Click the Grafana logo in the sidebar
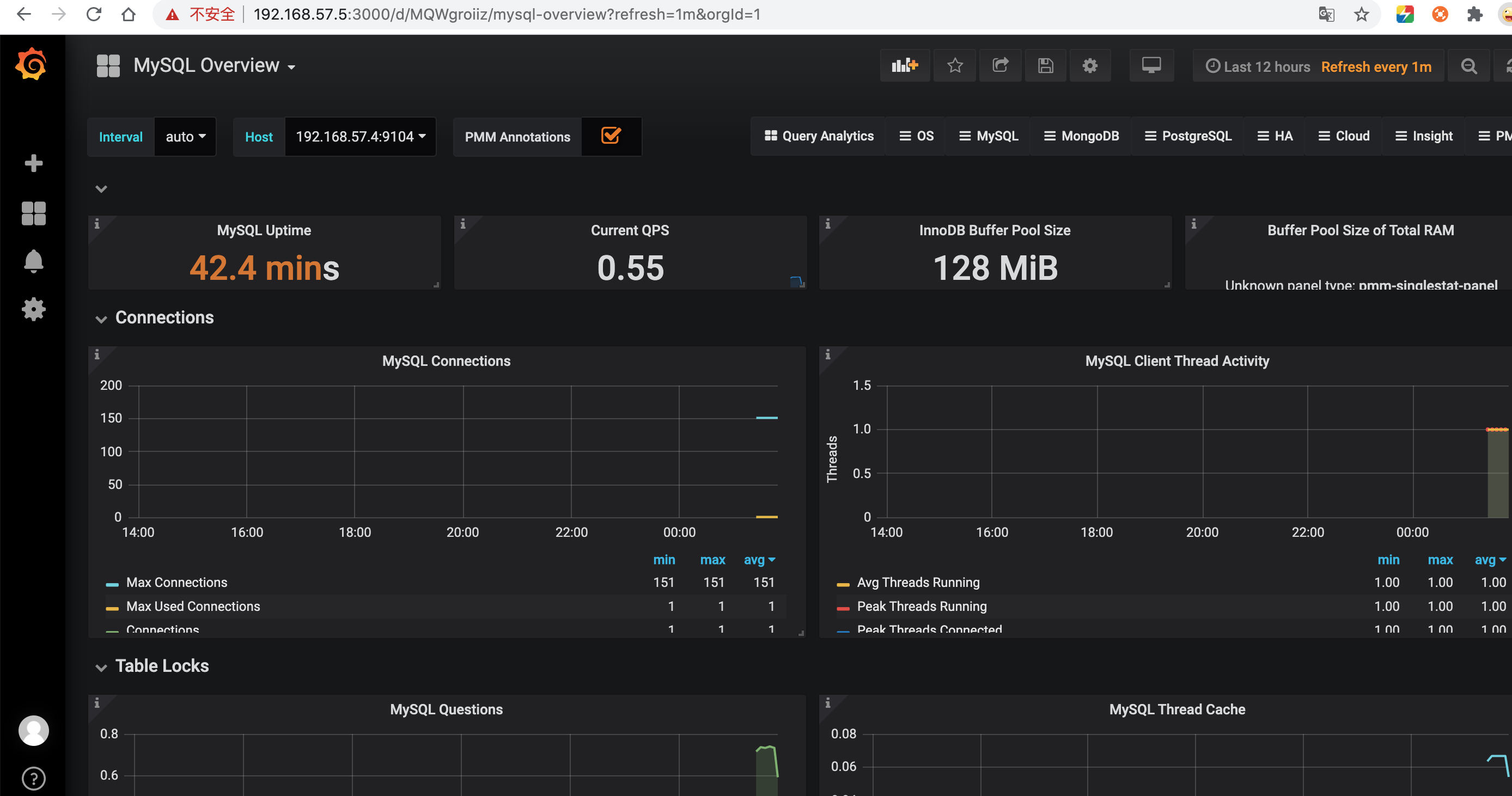The image size is (1512, 796). (32, 64)
